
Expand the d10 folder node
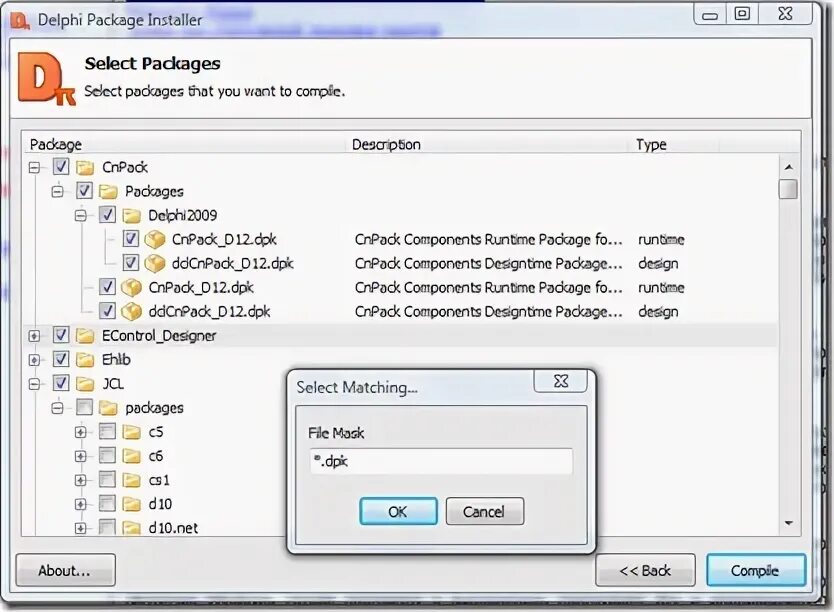pos(81,504)
